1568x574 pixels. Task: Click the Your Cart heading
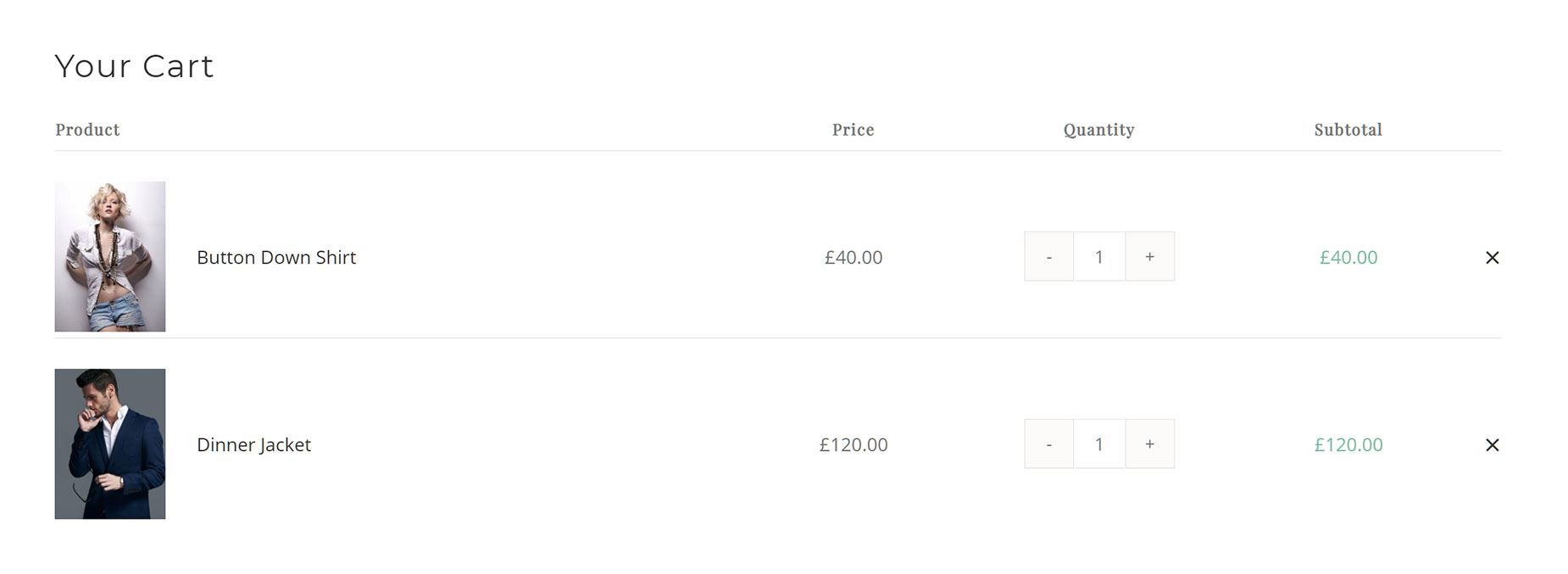(x=134, y=66)
